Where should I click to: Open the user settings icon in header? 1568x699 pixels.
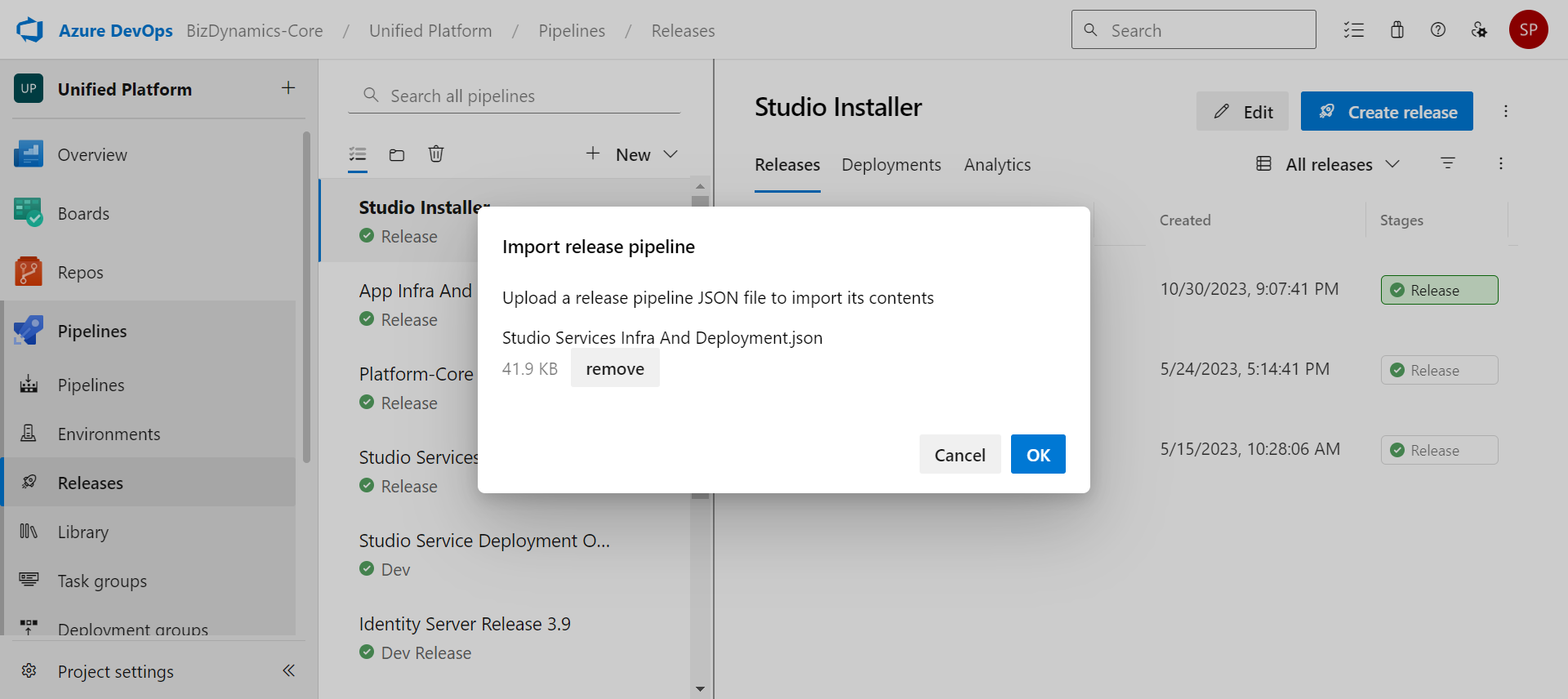coord(1479,30)
